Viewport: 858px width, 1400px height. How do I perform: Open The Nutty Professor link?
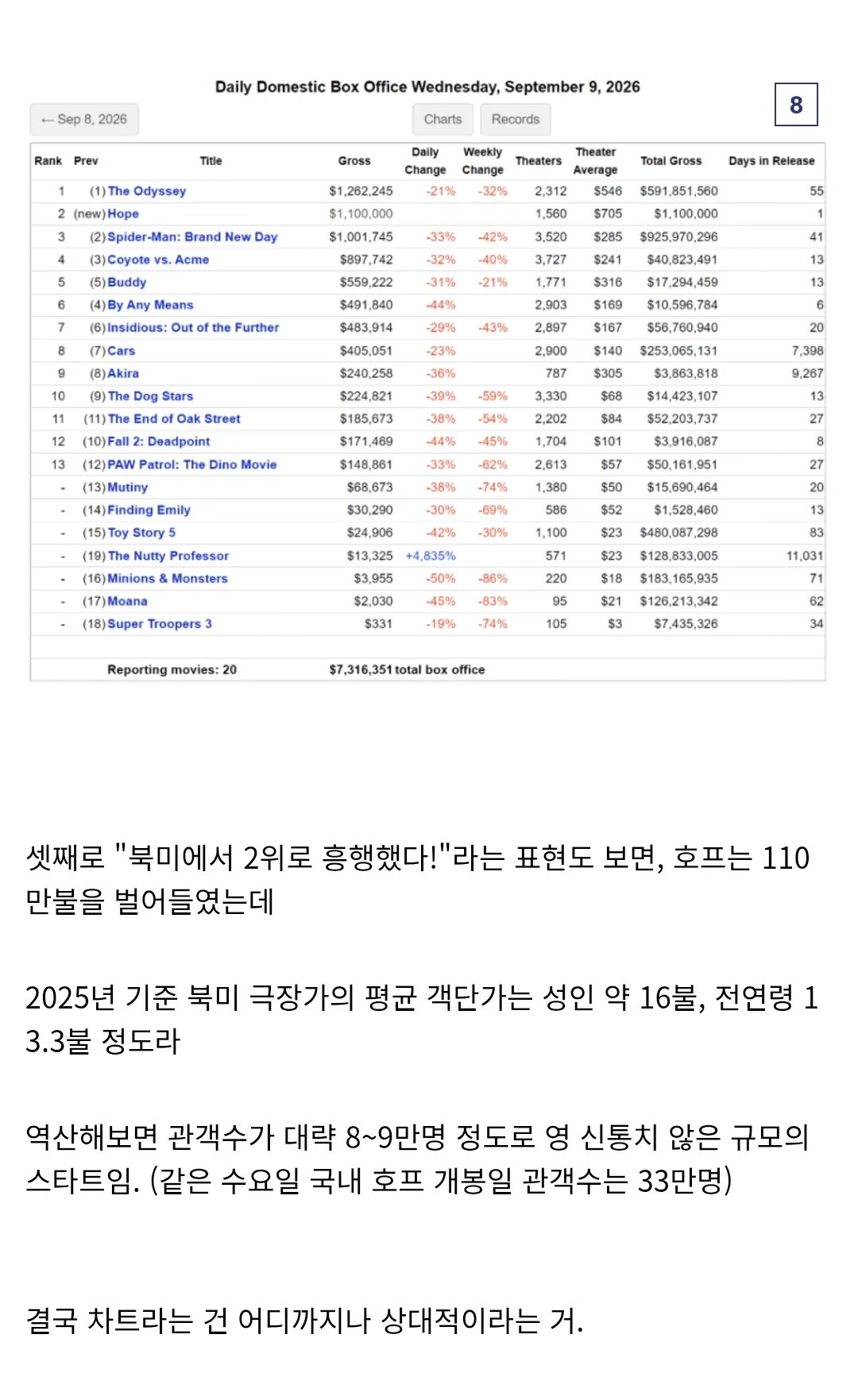(x=168, y=556)
